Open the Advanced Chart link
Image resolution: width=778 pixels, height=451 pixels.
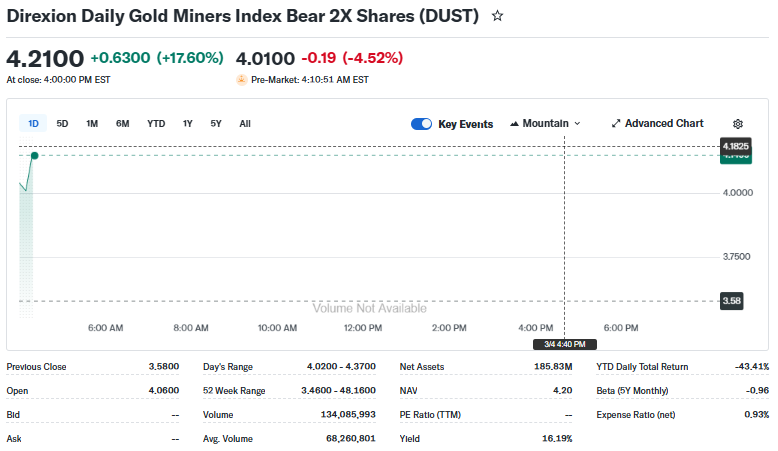click(x=664, y=124)
